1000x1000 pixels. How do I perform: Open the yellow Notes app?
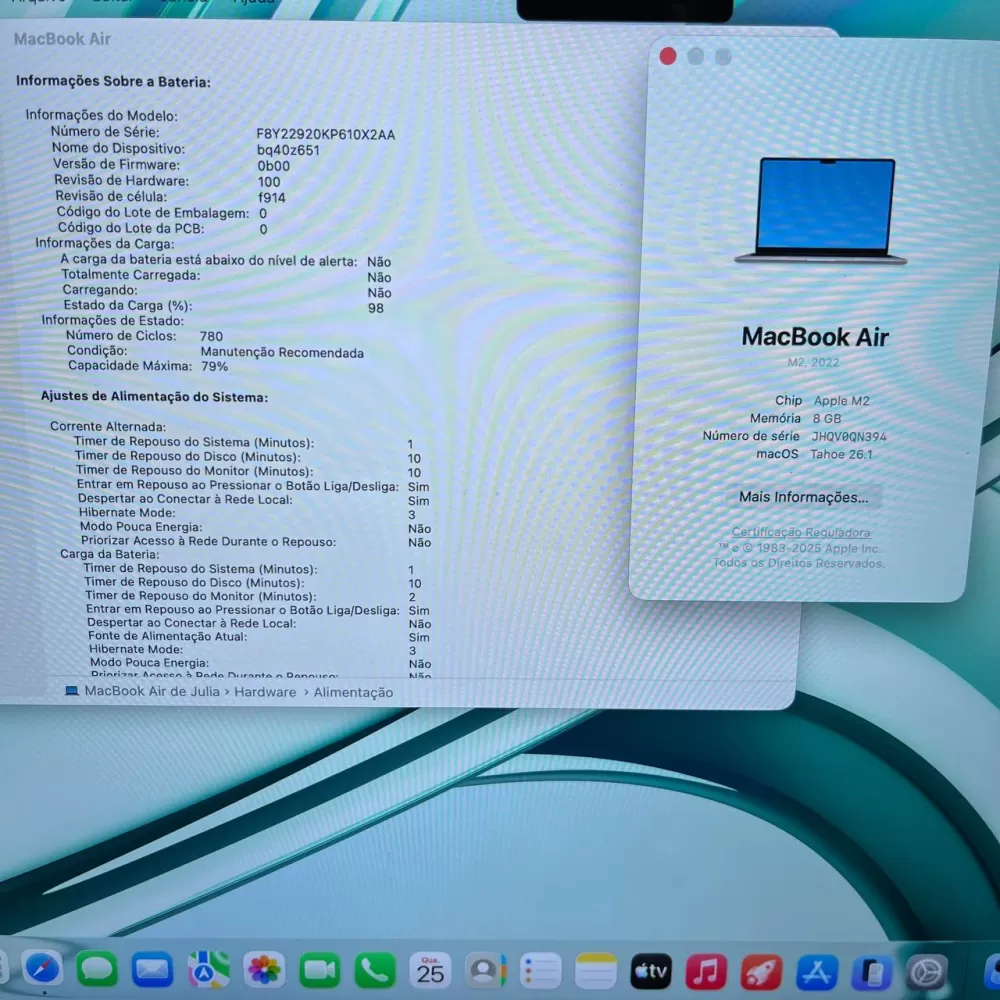[x=596, y=970]
